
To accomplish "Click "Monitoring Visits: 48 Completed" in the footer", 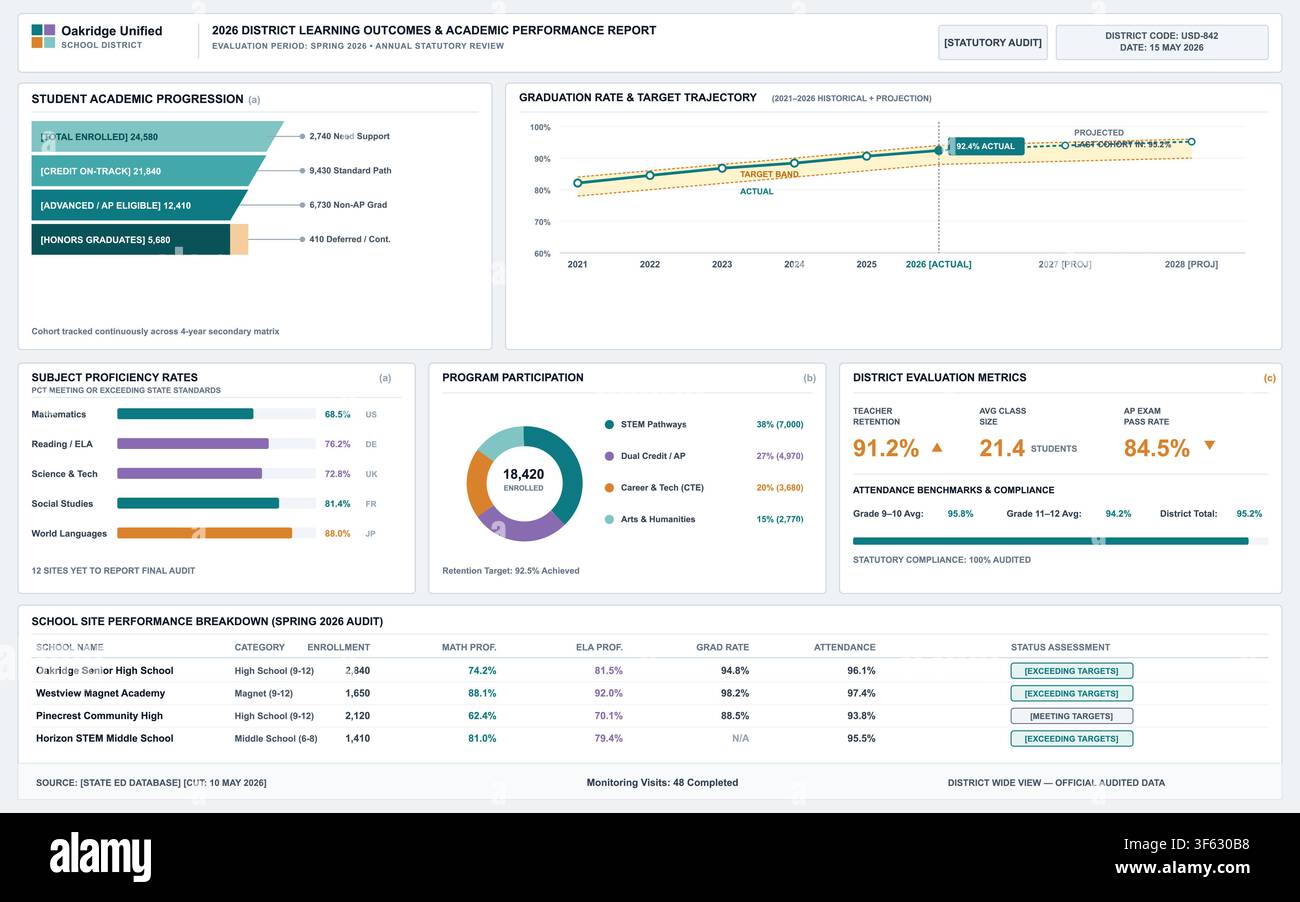I will [662, 783].
